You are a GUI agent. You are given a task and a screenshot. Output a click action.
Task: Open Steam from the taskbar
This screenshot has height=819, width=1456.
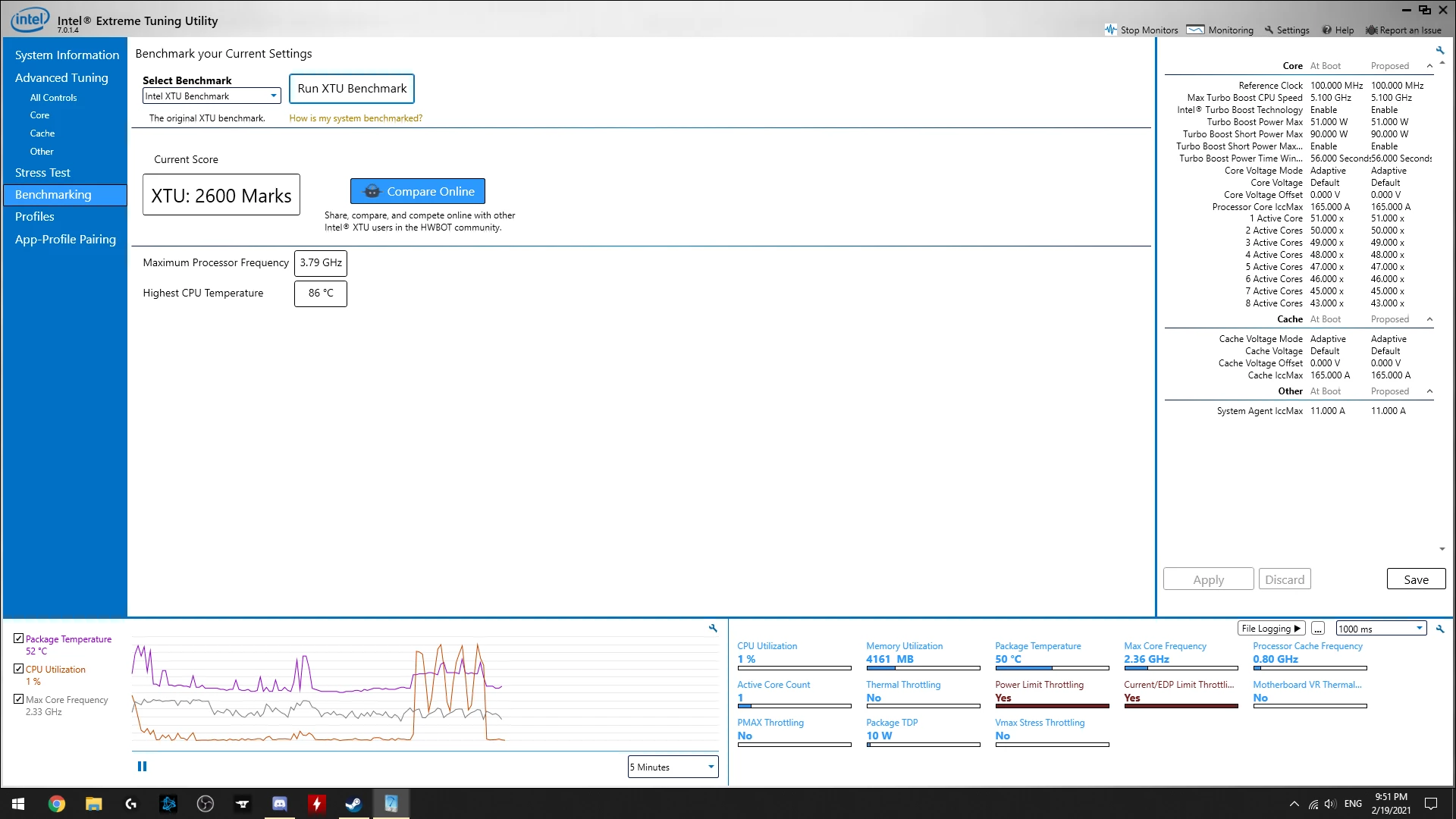353,804
